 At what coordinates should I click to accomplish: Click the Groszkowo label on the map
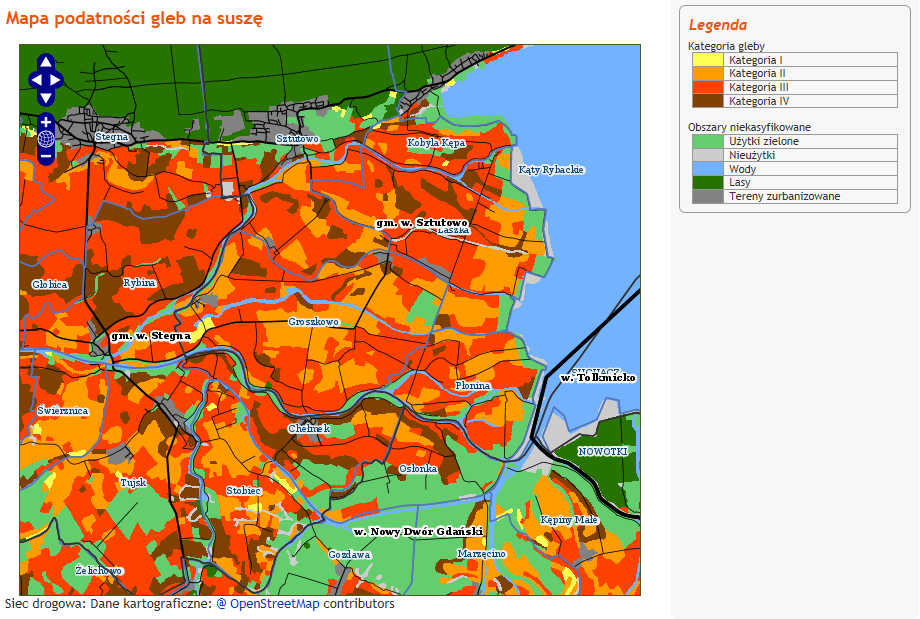point(314,322)
